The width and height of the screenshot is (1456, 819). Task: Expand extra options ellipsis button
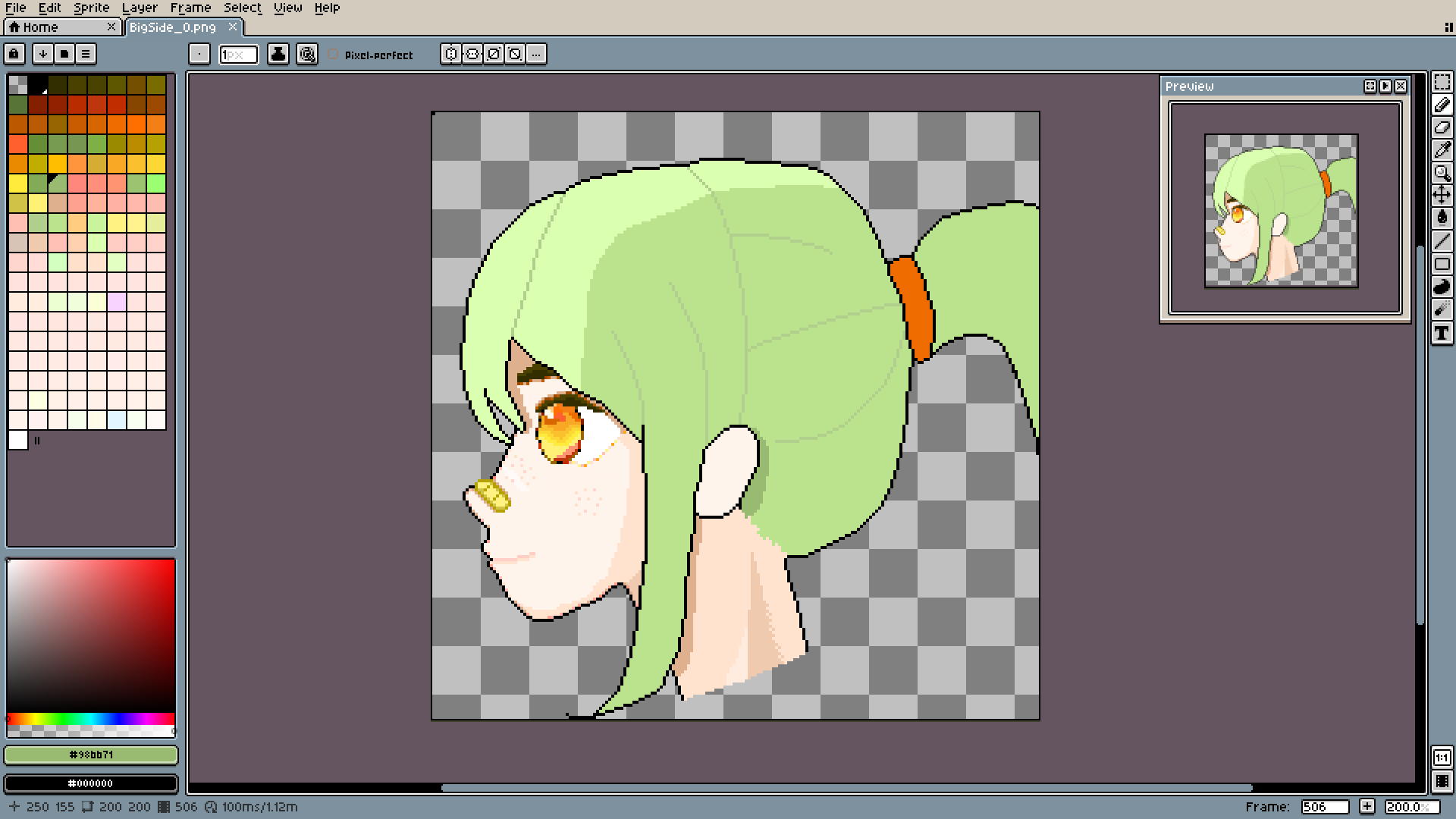coord(536,54)
